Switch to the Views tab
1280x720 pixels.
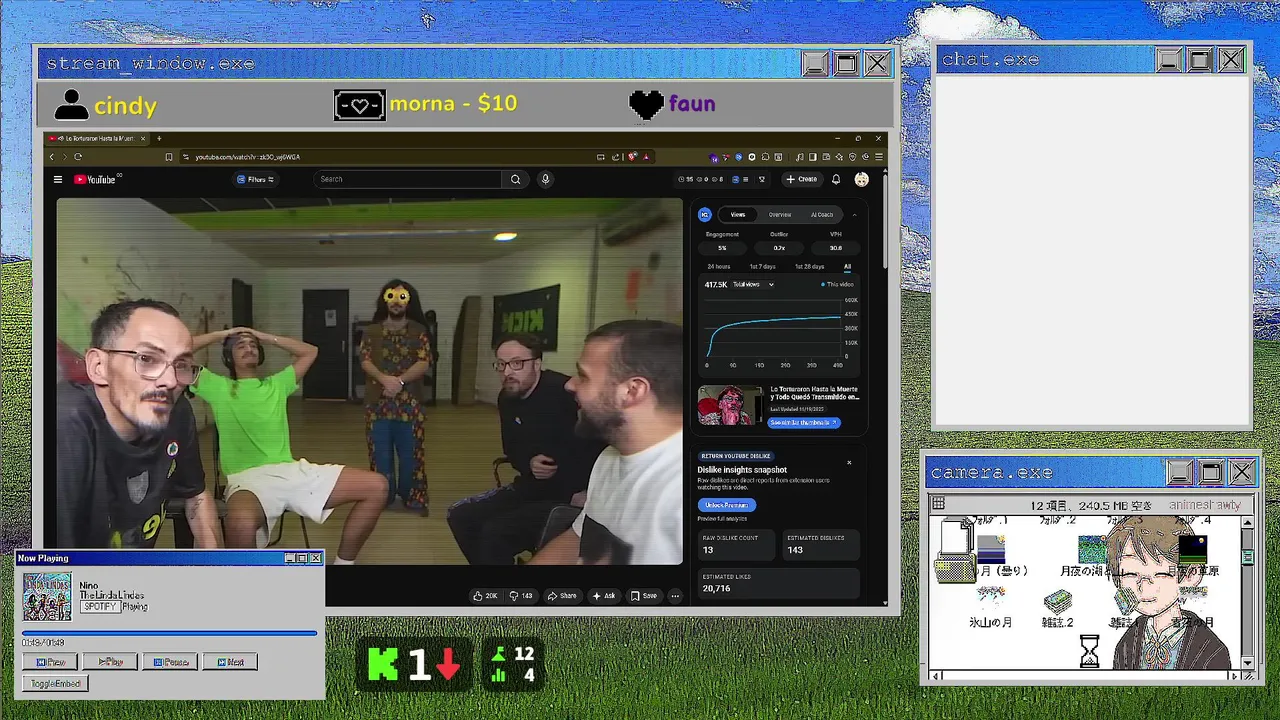click(x=738, y=215)
